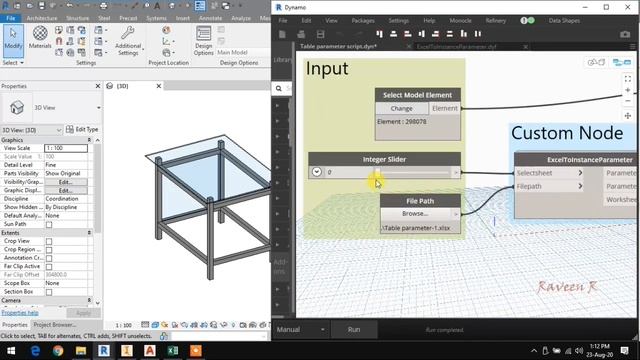Collapse the Extents properties group
The height and width of the screenshot is (360, 640).
[89, 233]
